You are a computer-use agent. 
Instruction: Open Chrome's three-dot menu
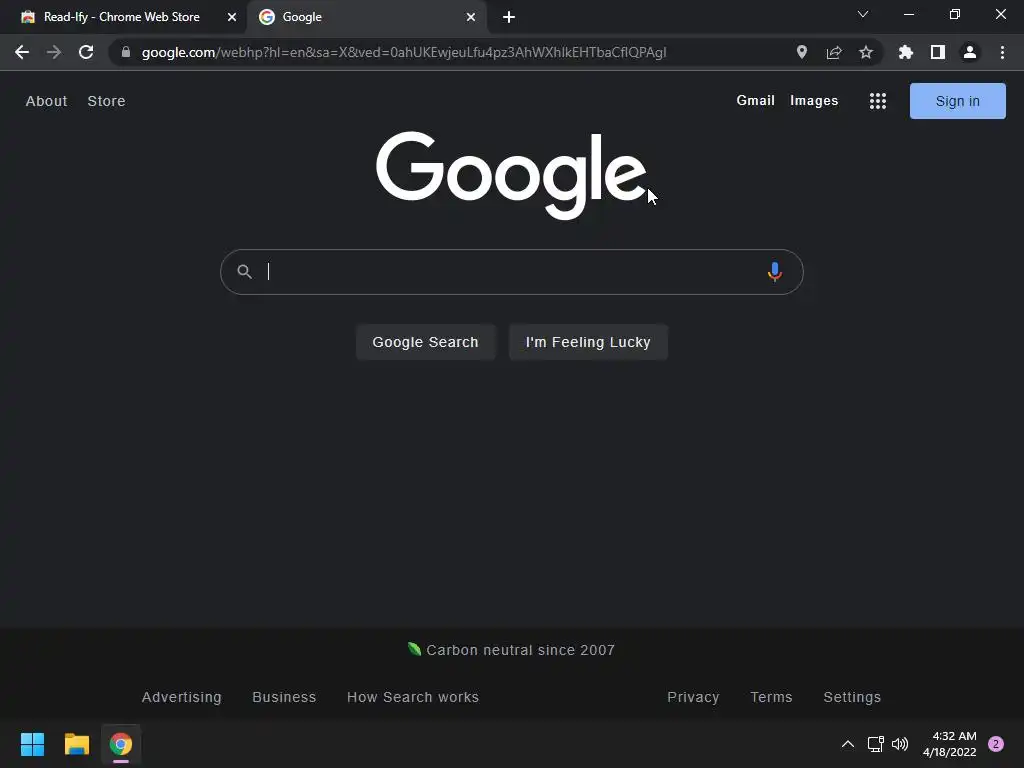coord(1002,52)
